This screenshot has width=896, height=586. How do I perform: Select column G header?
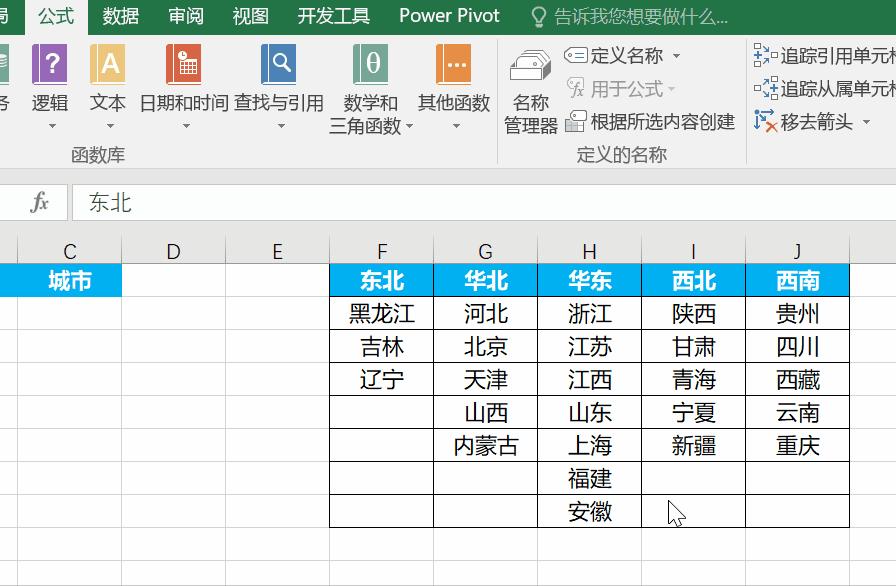point(486,251)
